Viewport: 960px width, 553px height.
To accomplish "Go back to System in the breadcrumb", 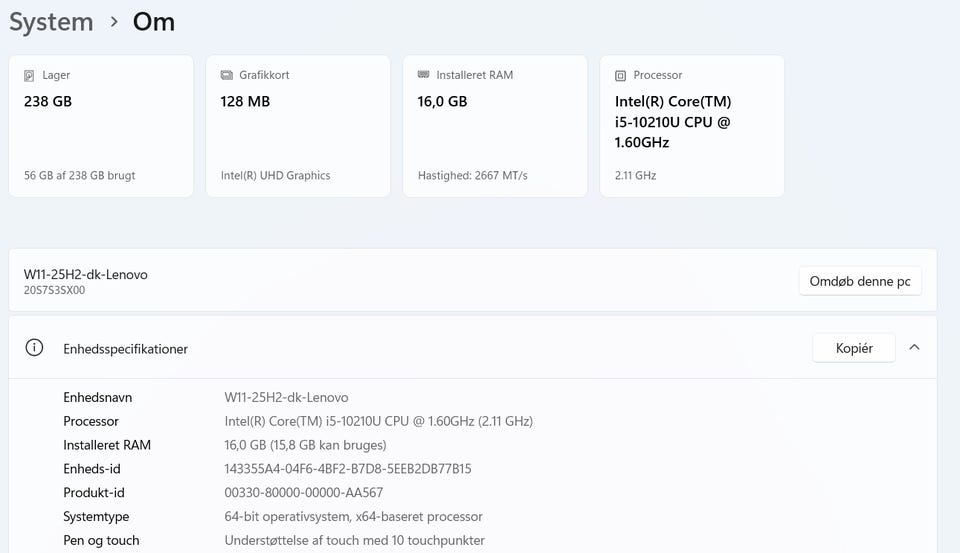I will (51, 22).
